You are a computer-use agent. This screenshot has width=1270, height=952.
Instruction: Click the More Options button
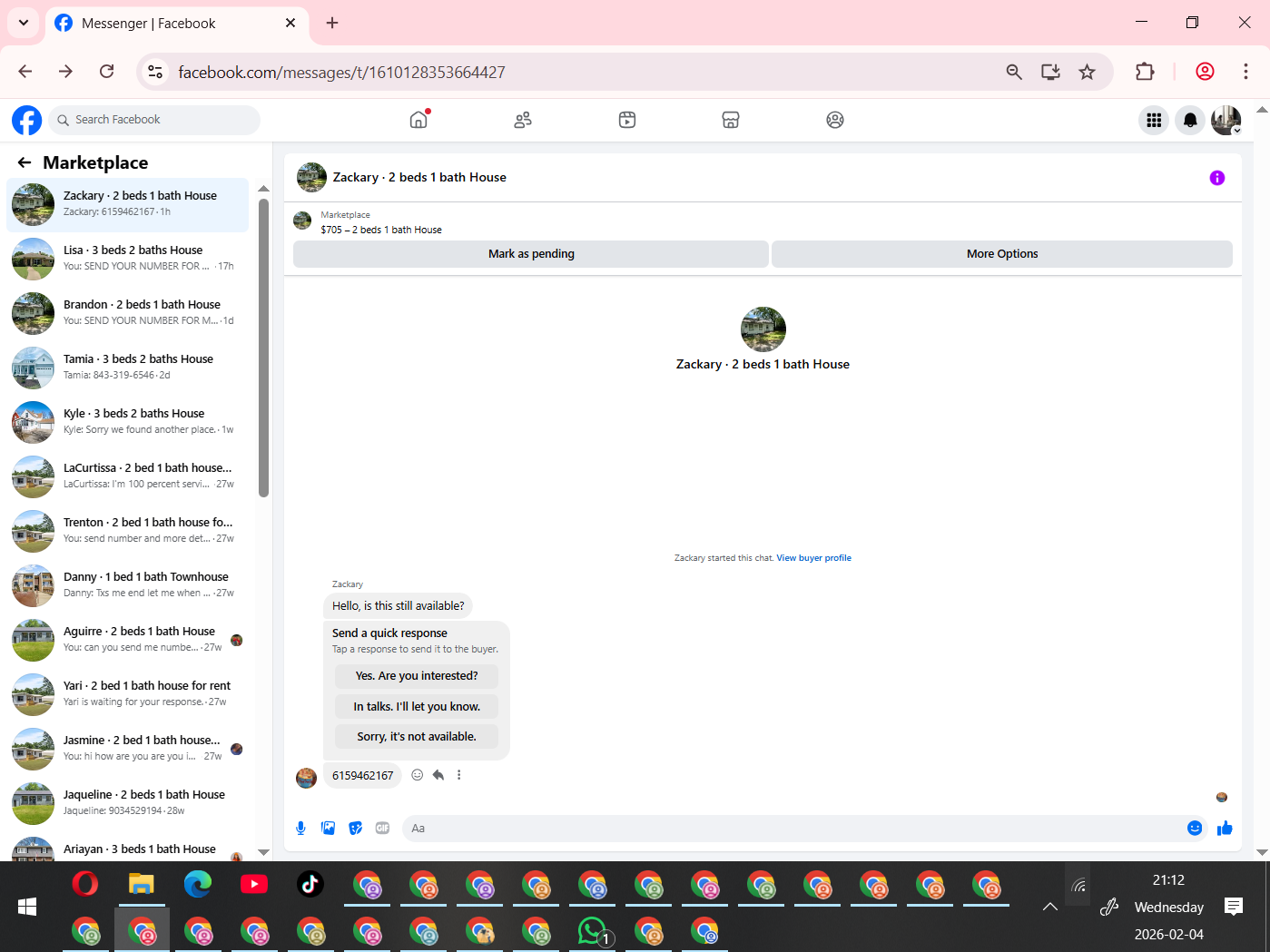tap(1002, 254)
